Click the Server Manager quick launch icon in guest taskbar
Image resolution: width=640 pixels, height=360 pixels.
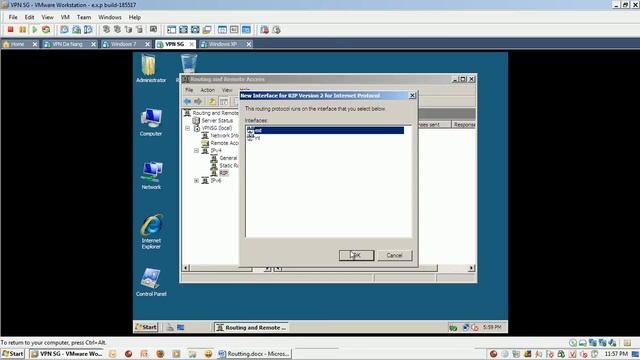click(170, 327)
